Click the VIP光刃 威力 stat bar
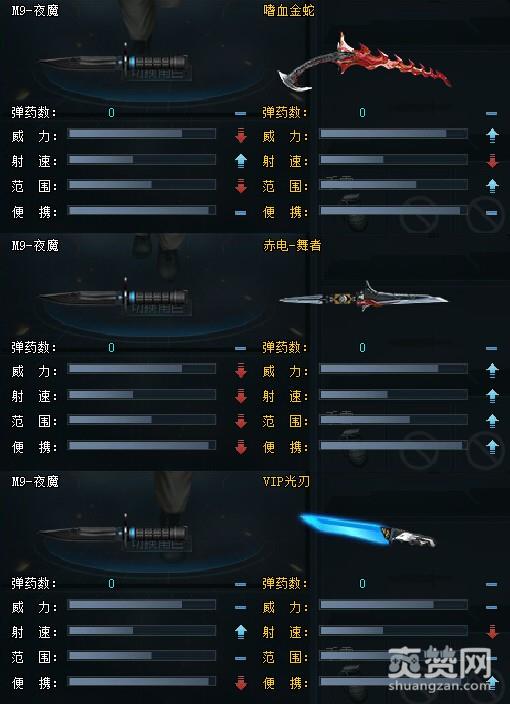This screenshot has width=510, height=704. (393, 605)
